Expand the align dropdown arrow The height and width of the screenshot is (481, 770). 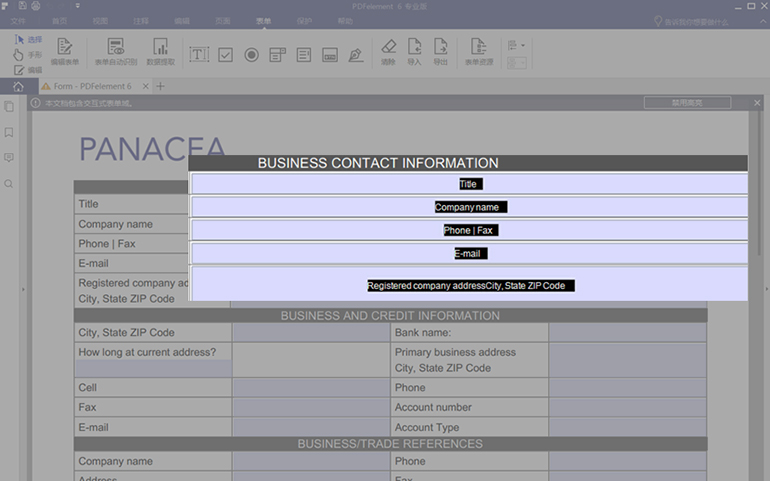[522, 45]
